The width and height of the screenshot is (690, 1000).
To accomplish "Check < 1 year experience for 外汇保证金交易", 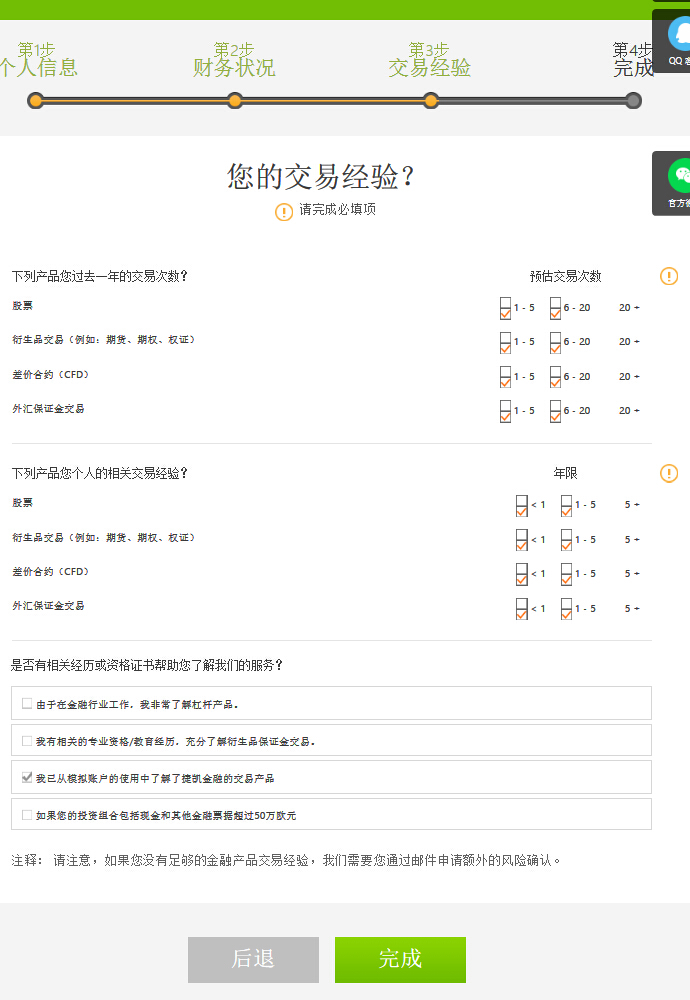I will click(x=522, y=609).
